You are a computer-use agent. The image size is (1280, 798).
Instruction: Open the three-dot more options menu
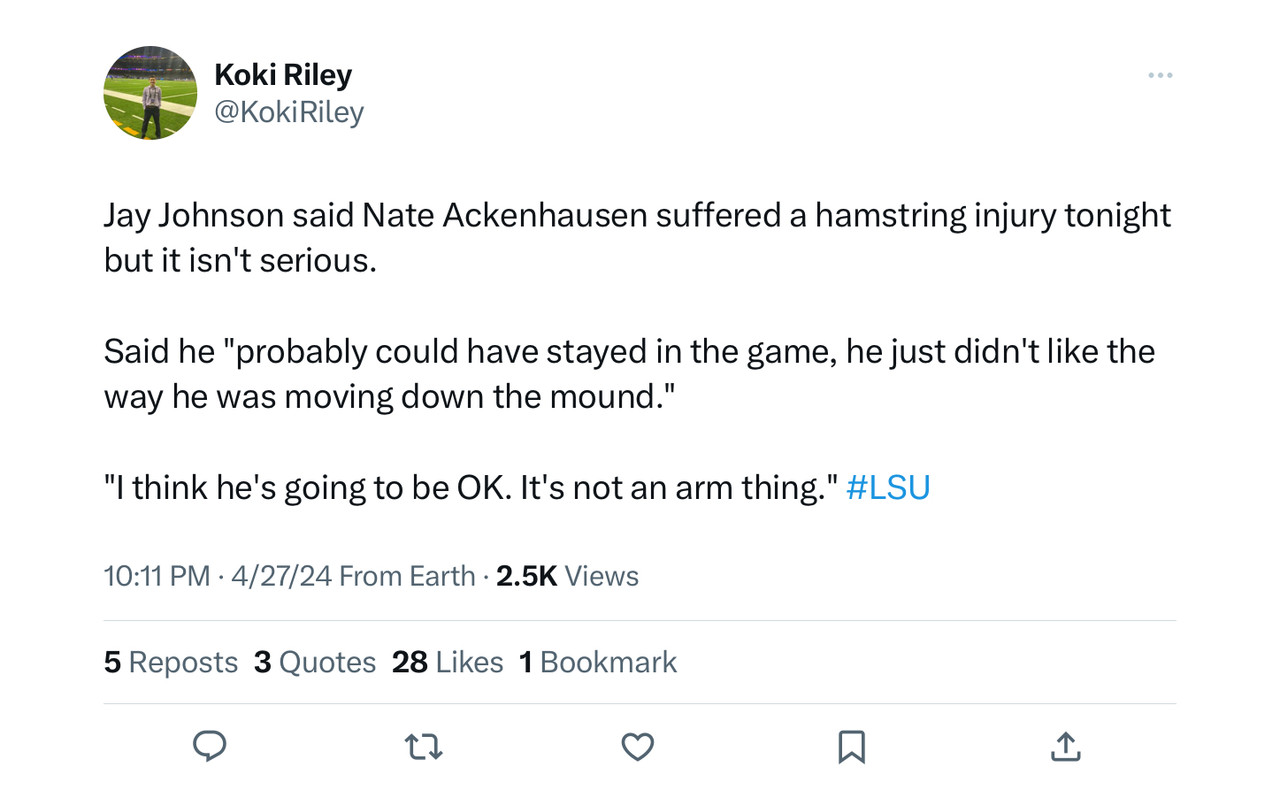click(x=1160, y=76)
